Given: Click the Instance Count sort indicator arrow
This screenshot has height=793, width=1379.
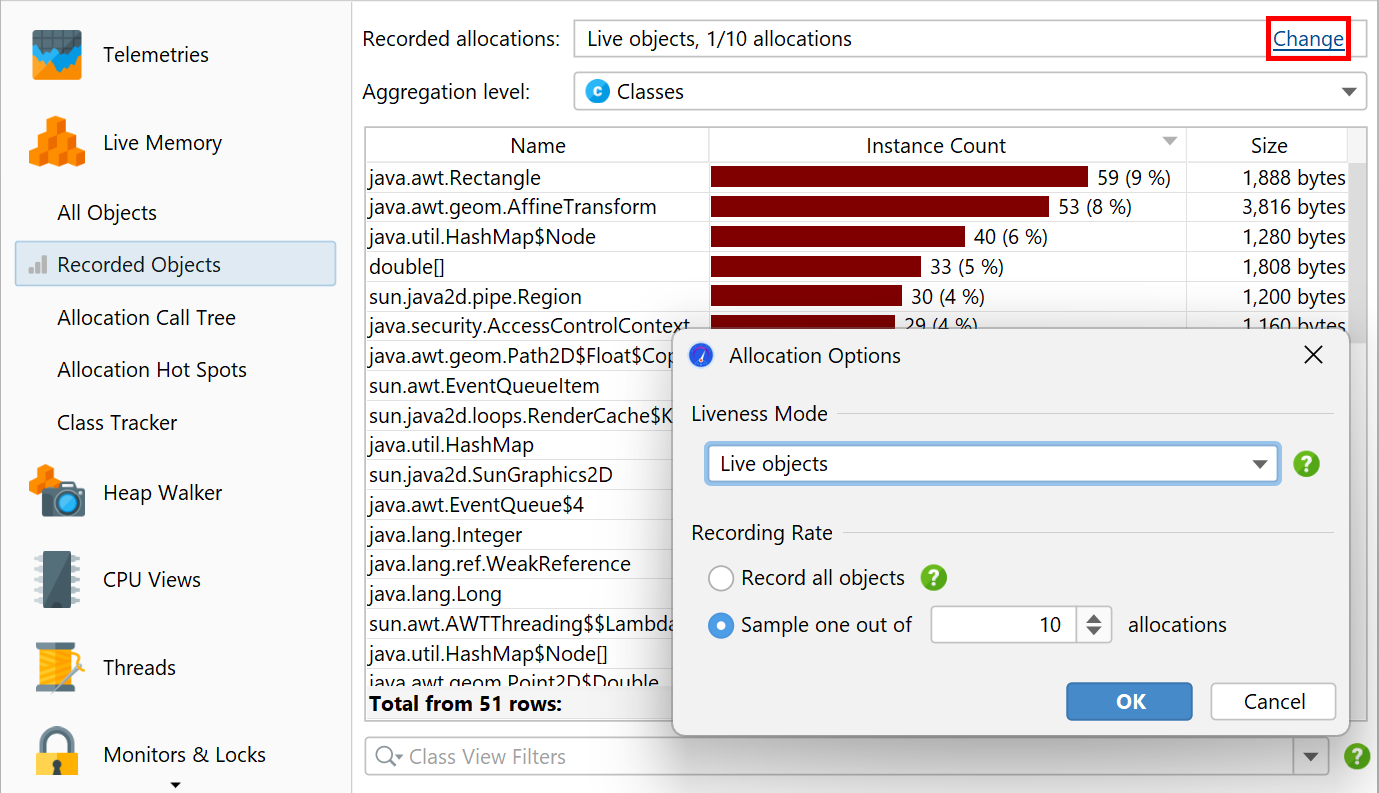Looking at the screenshot, I should tap(1170, 141).
